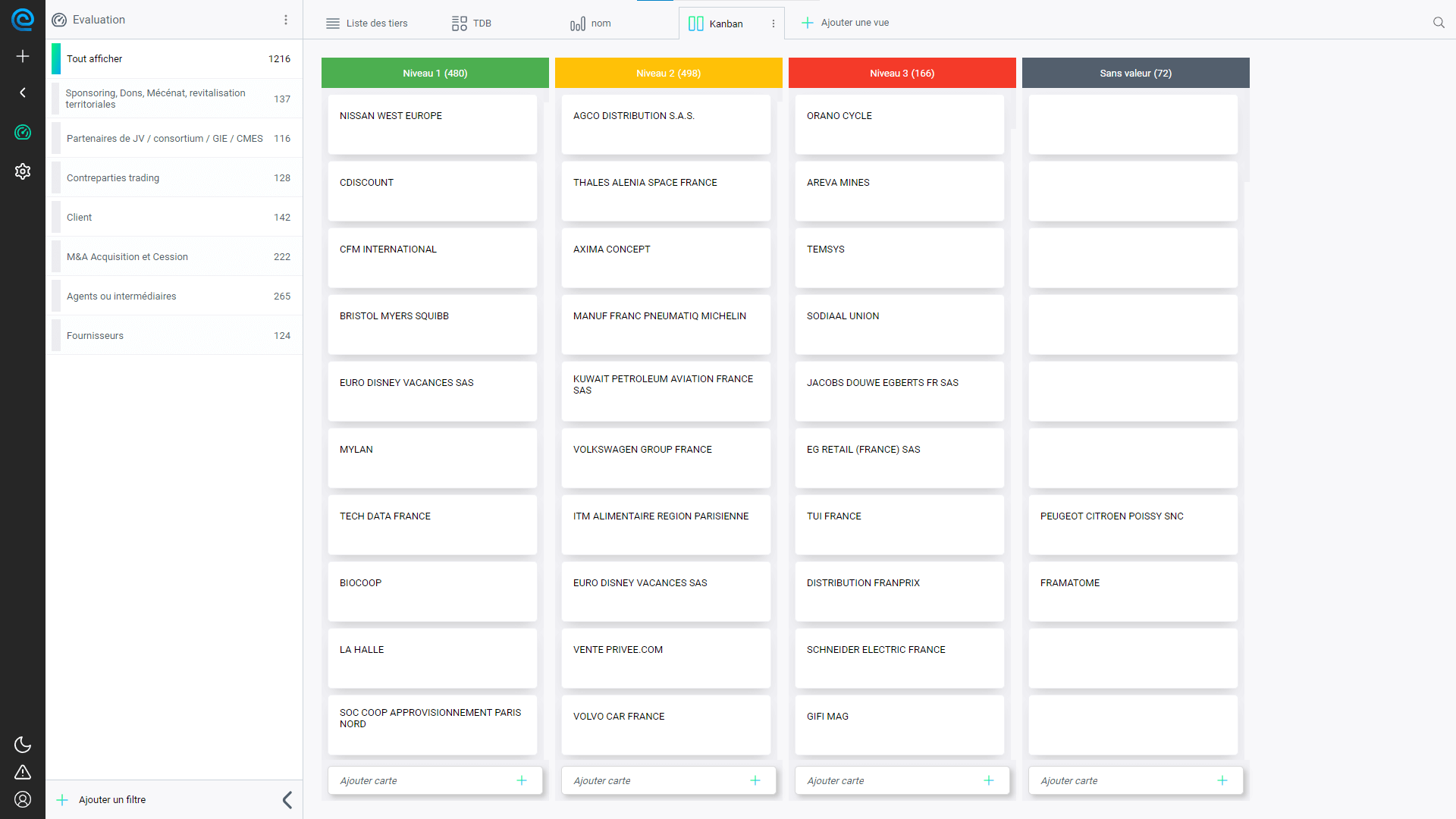Switch to the TDB tab
Screen dimensions: 1456x819
tap(471, 24)
